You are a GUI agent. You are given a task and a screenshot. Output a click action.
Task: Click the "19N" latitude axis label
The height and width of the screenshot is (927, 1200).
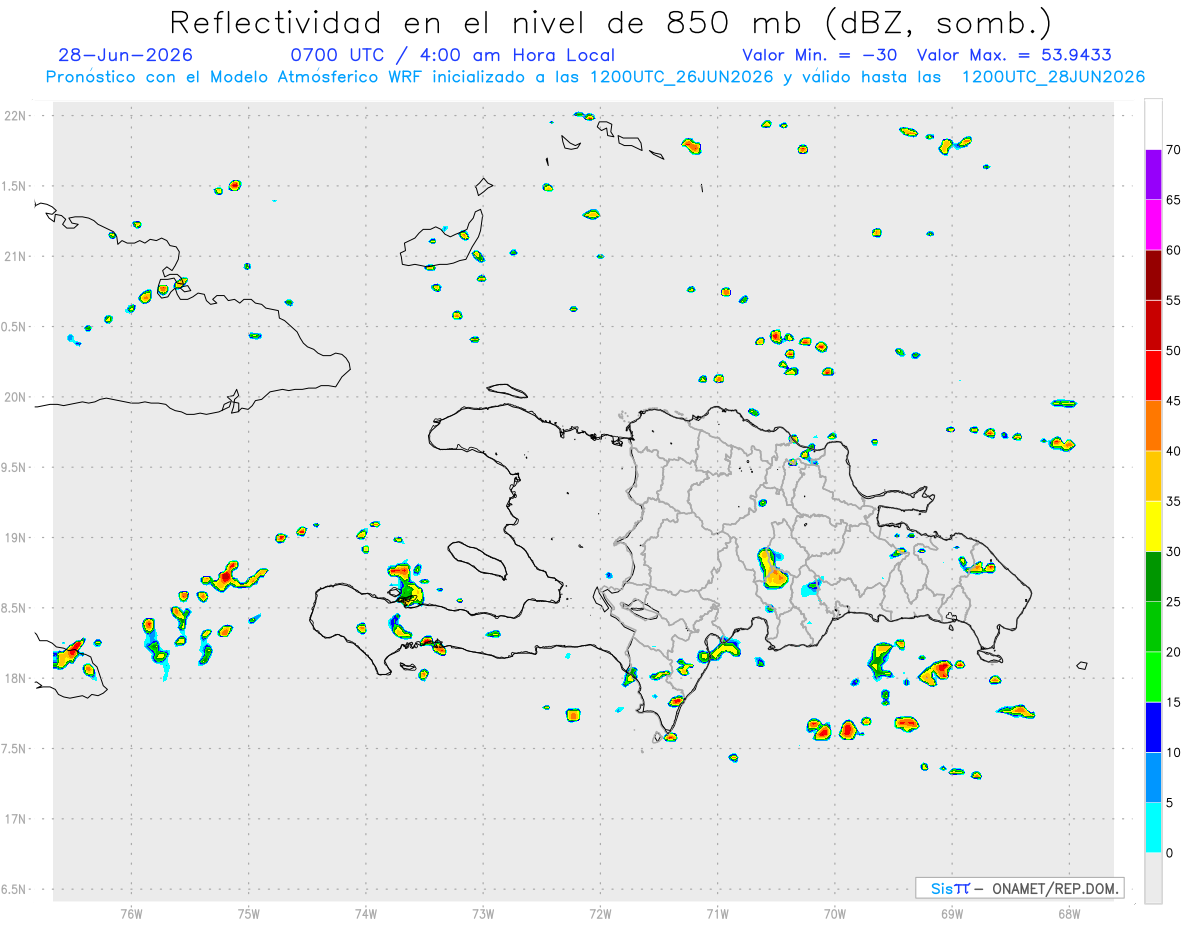[x=16, y=538]
